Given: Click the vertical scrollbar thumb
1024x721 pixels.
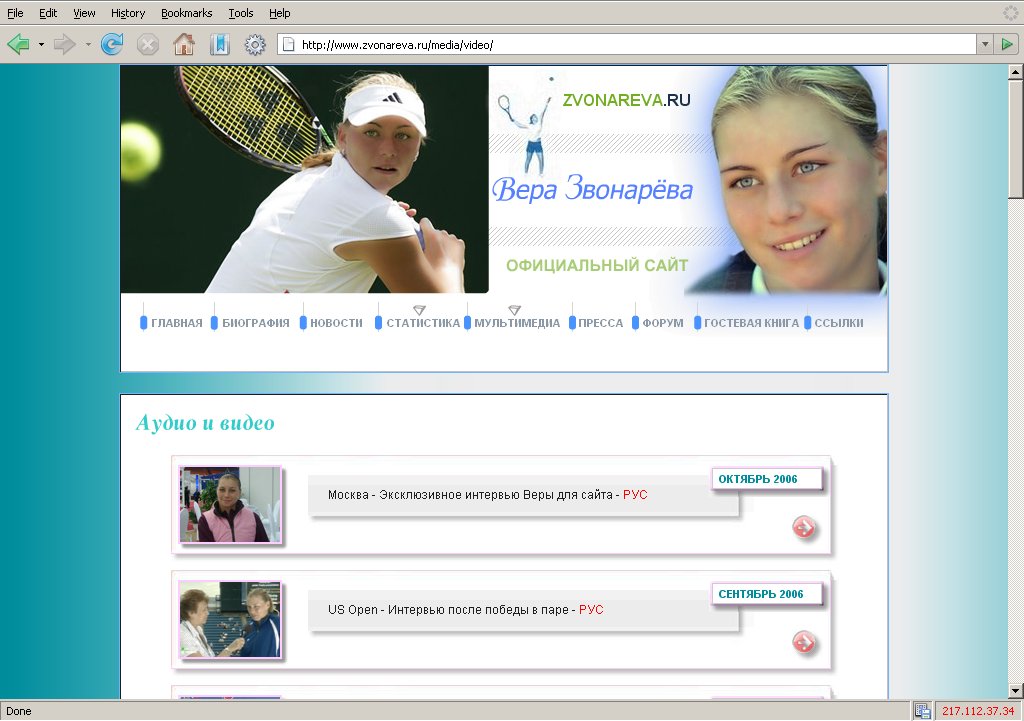Looking at the screenshot, I should click(x=1016, y=139).
